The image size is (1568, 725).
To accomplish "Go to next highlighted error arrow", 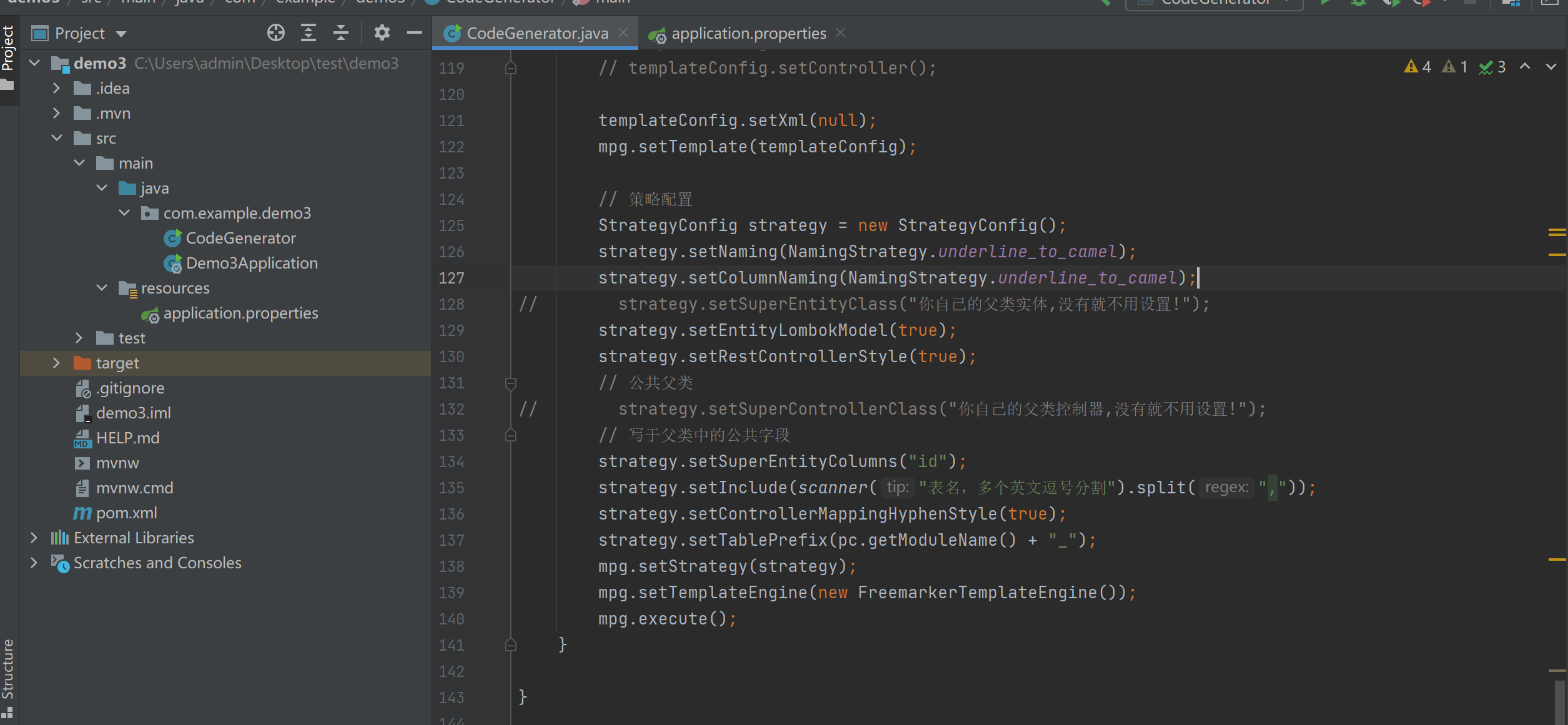I will (x=1551, y=66).
